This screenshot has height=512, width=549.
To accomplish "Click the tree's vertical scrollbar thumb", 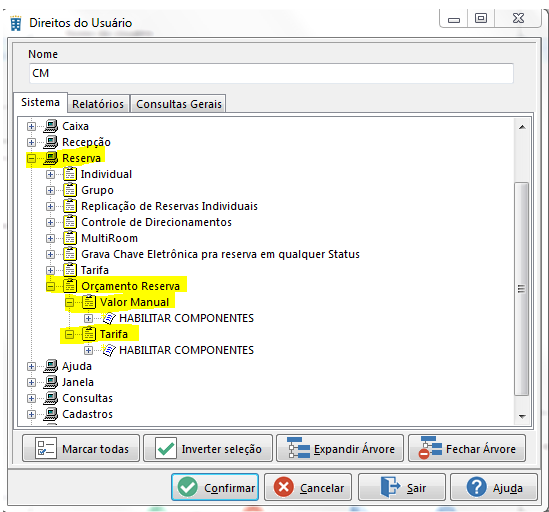I will pos(521,289).
